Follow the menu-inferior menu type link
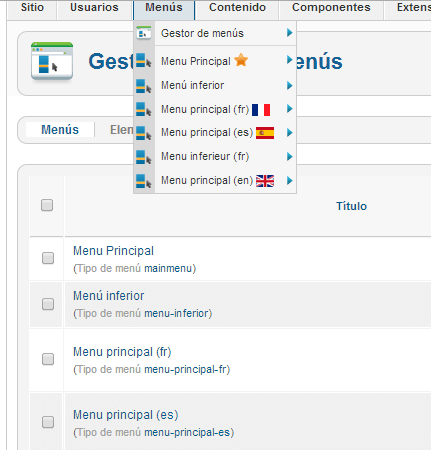 pyautogui.click(x=176, y=313)
